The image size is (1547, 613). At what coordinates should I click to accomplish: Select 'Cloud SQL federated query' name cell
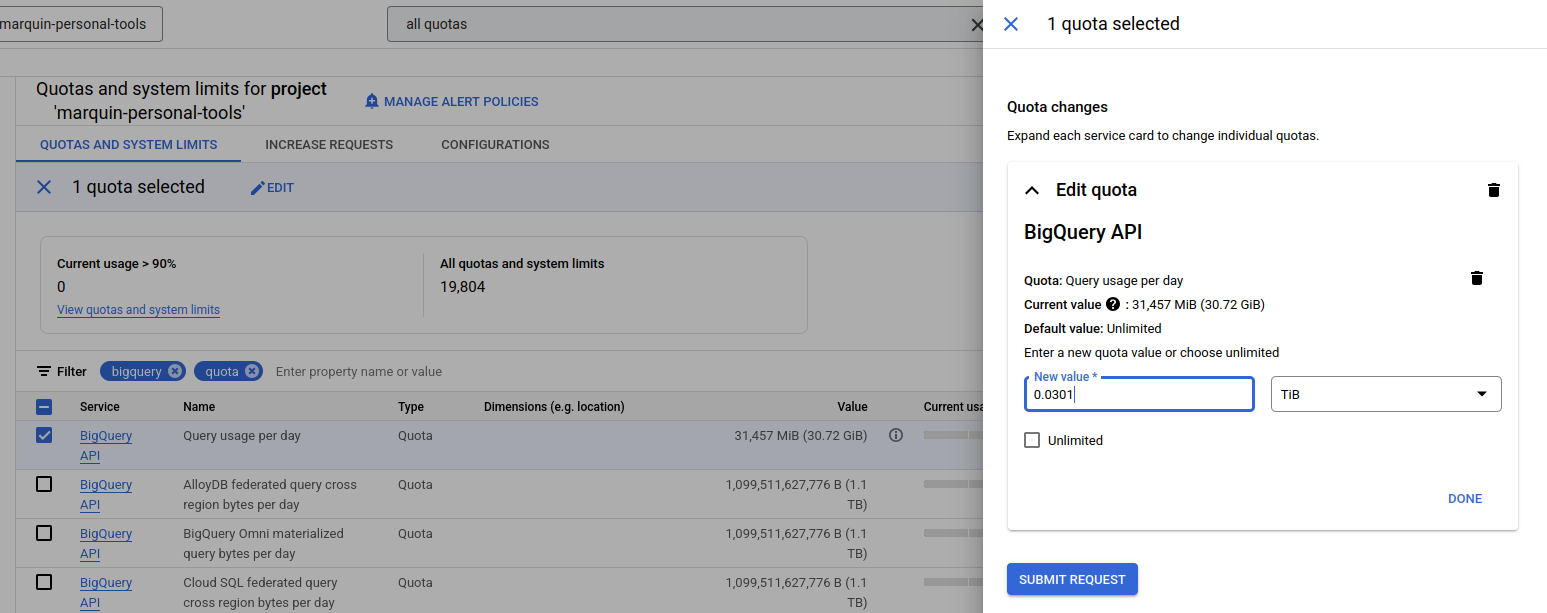point(260,593)
